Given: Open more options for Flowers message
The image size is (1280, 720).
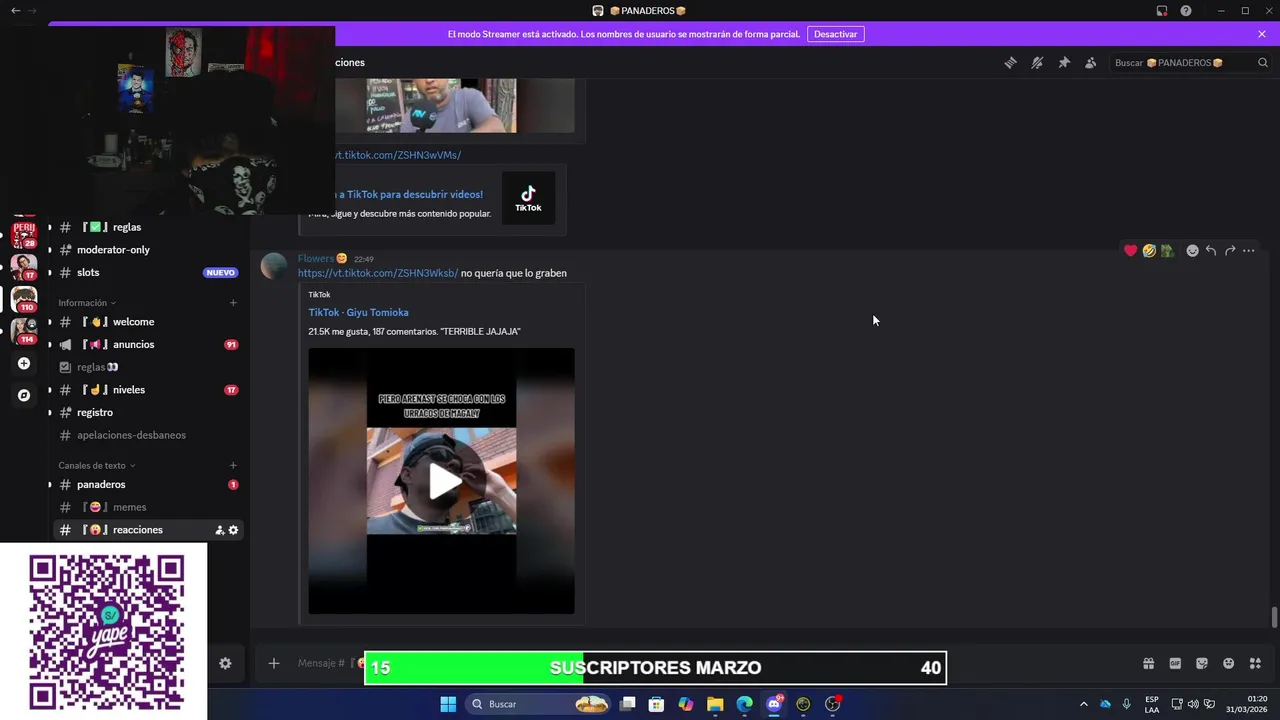Looking at the screenshot, I should [1249, 251].
